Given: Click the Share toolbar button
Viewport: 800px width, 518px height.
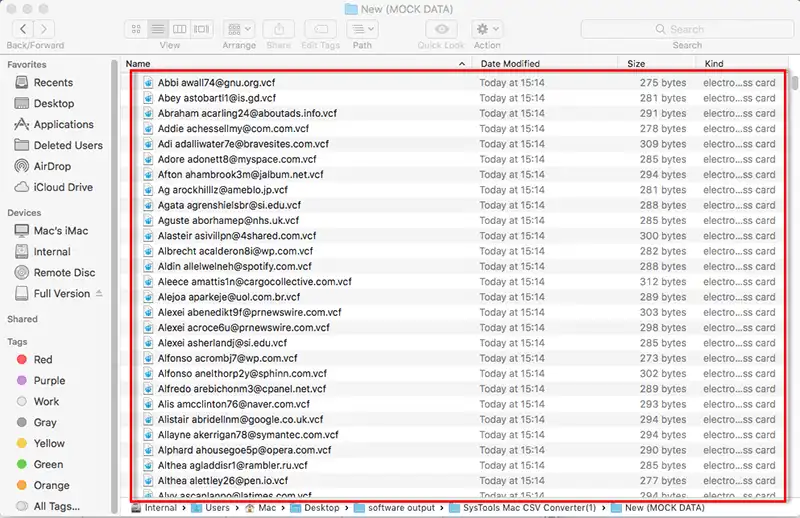Looking at the screenshot, I should [x=279, y=29].
